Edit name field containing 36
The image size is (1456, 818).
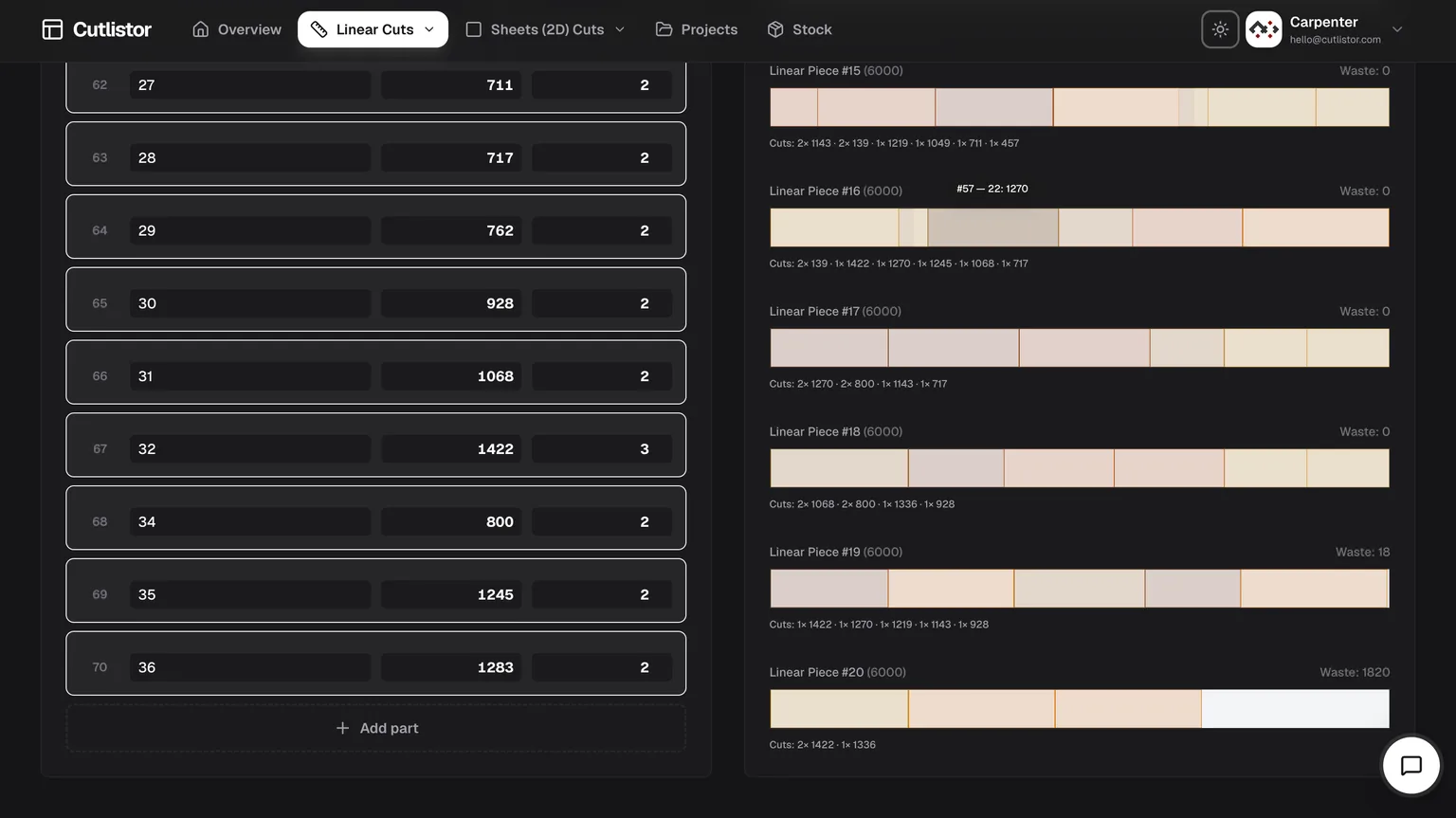[250, 667]
